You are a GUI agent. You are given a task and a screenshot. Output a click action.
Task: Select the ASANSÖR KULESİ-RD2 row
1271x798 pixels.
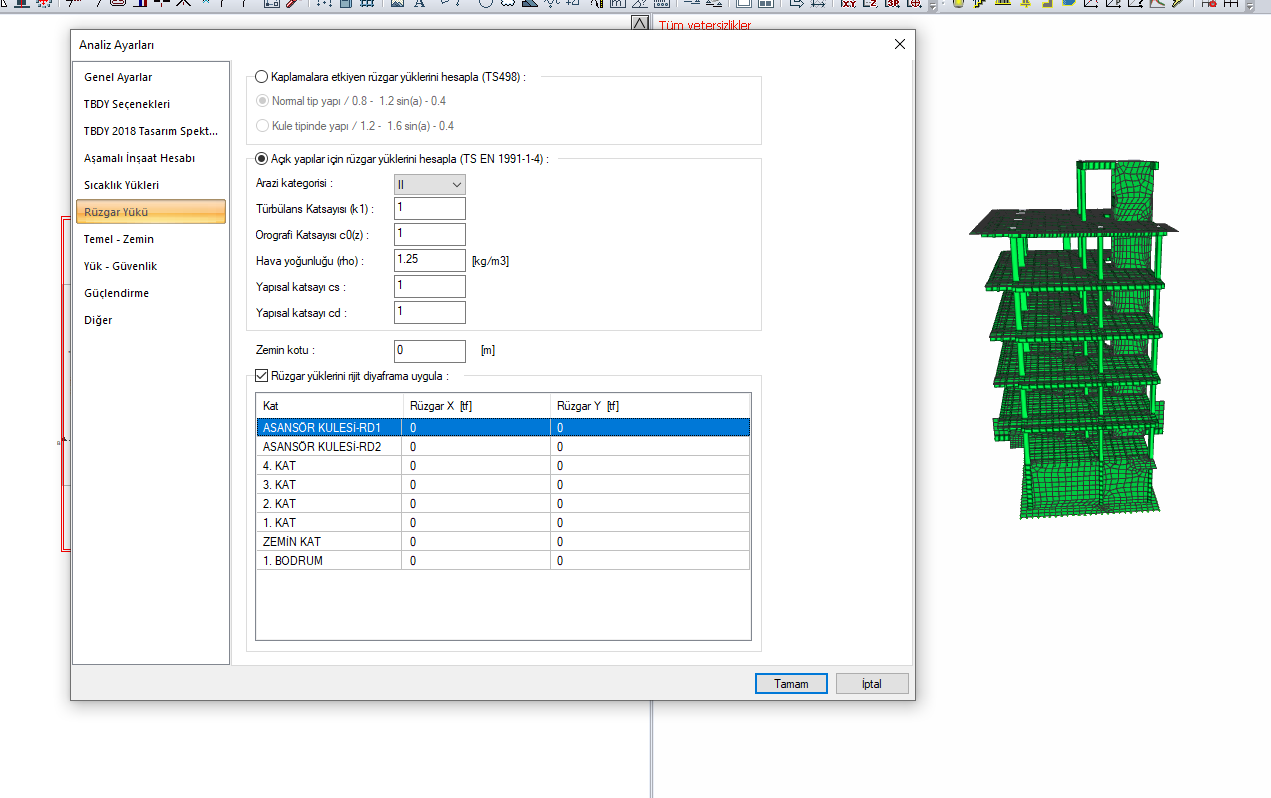coord(503,446)
